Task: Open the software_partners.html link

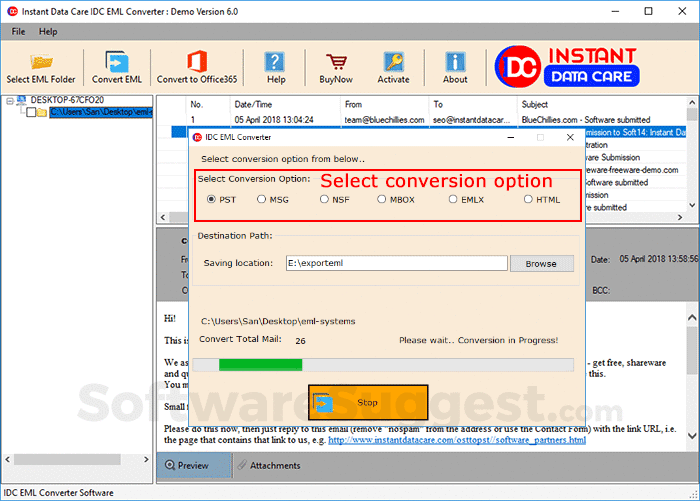Action: coord(457,440)
